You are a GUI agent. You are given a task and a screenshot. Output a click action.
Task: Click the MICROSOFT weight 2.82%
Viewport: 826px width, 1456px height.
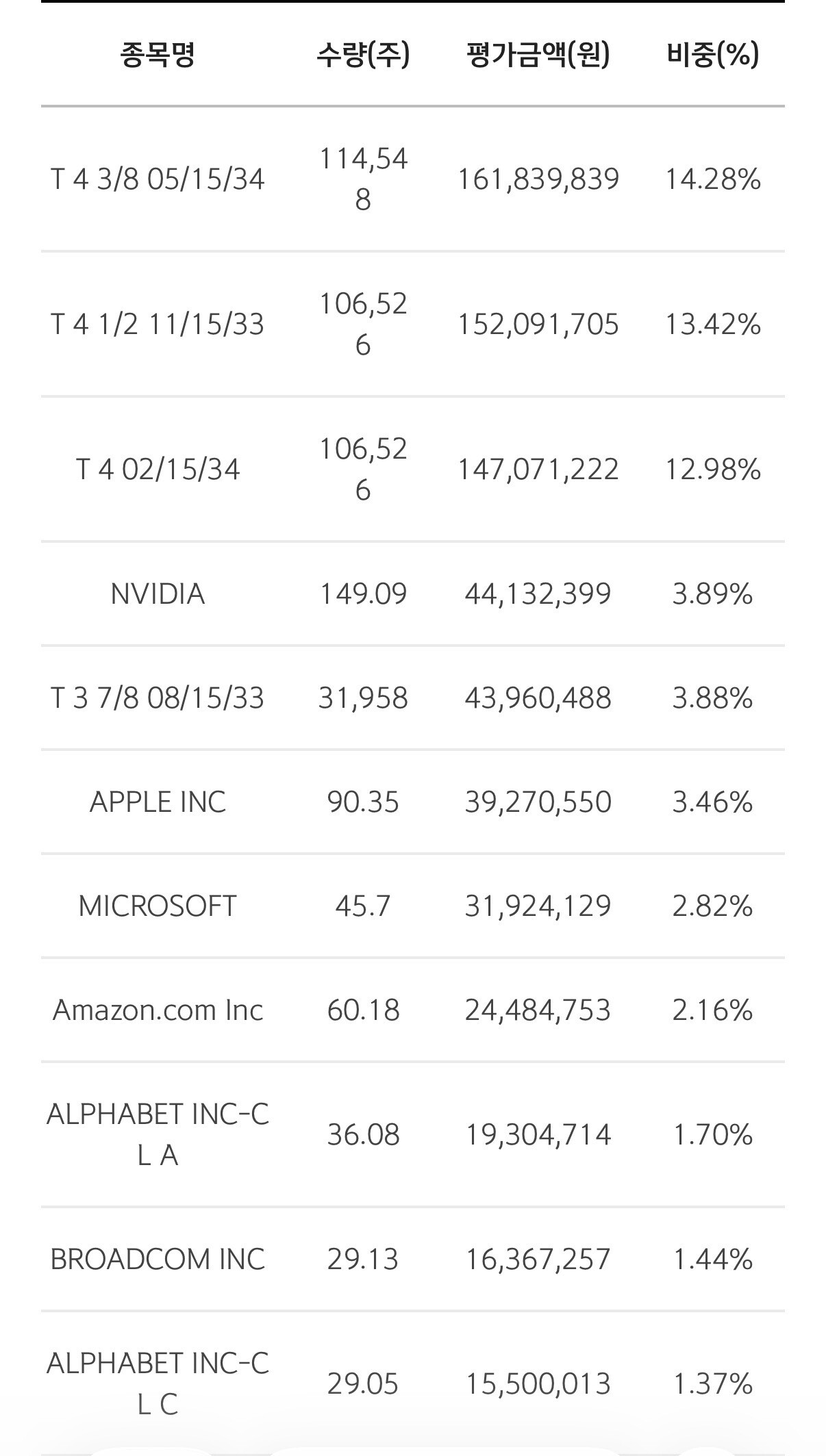(713, 906)
